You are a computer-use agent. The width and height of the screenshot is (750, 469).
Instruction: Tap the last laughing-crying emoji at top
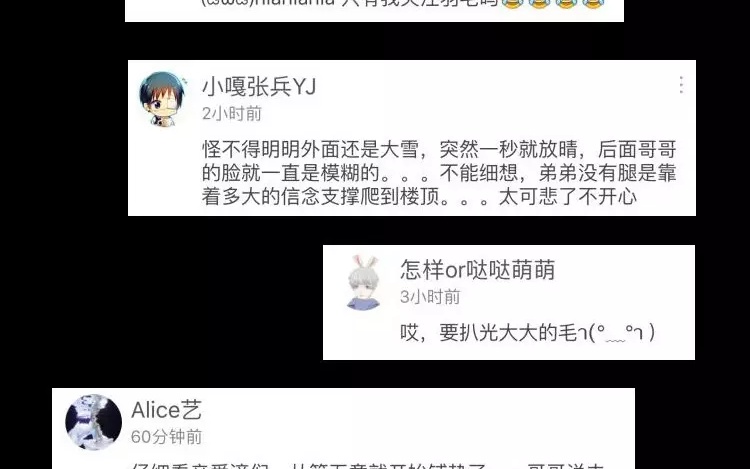(593, 3)
